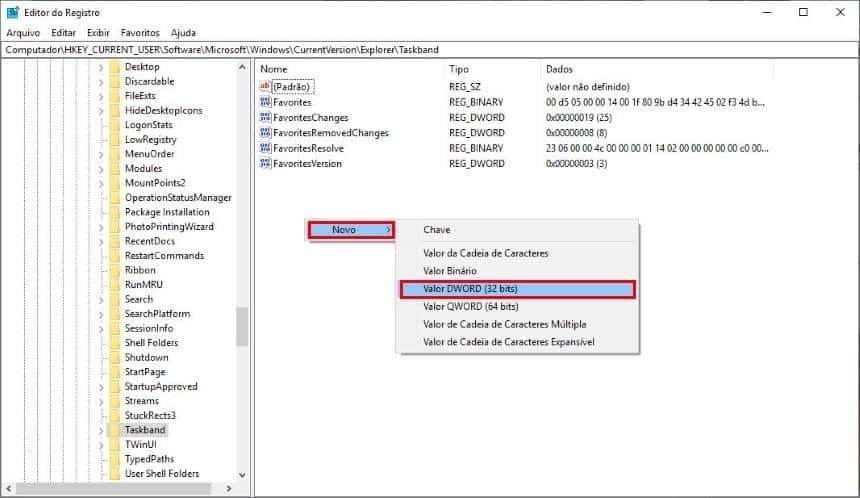Click the FavoritesResolve binary value icon

(x=265, y=148)
